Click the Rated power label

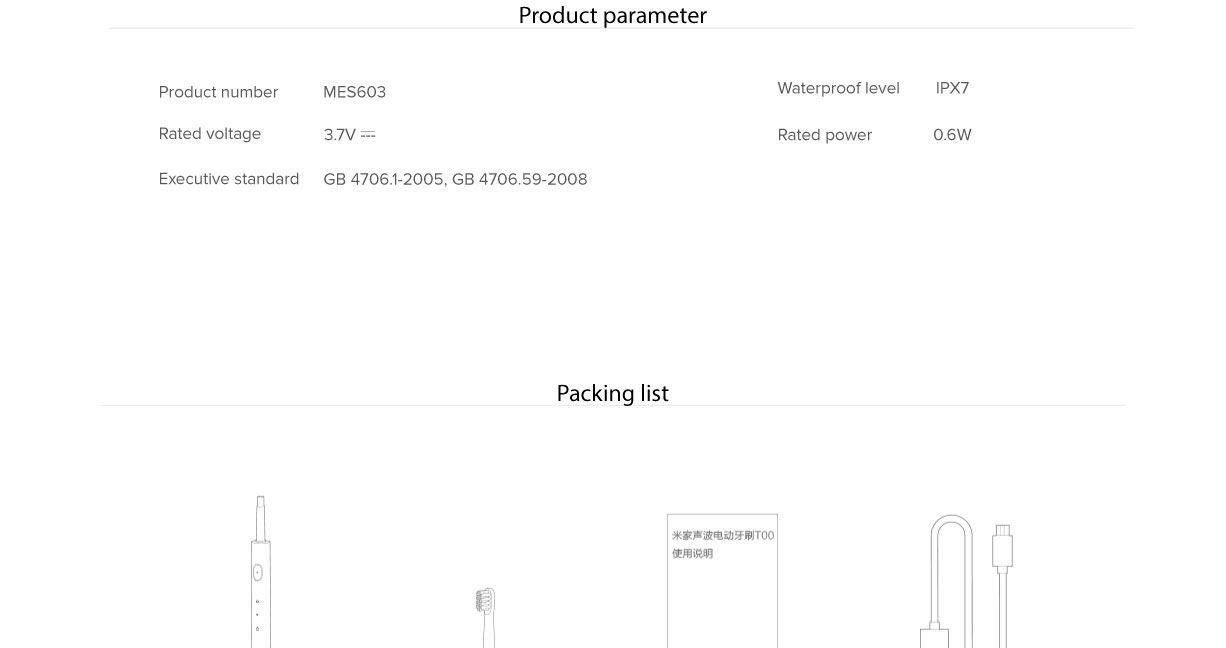(x=824, y=135)
